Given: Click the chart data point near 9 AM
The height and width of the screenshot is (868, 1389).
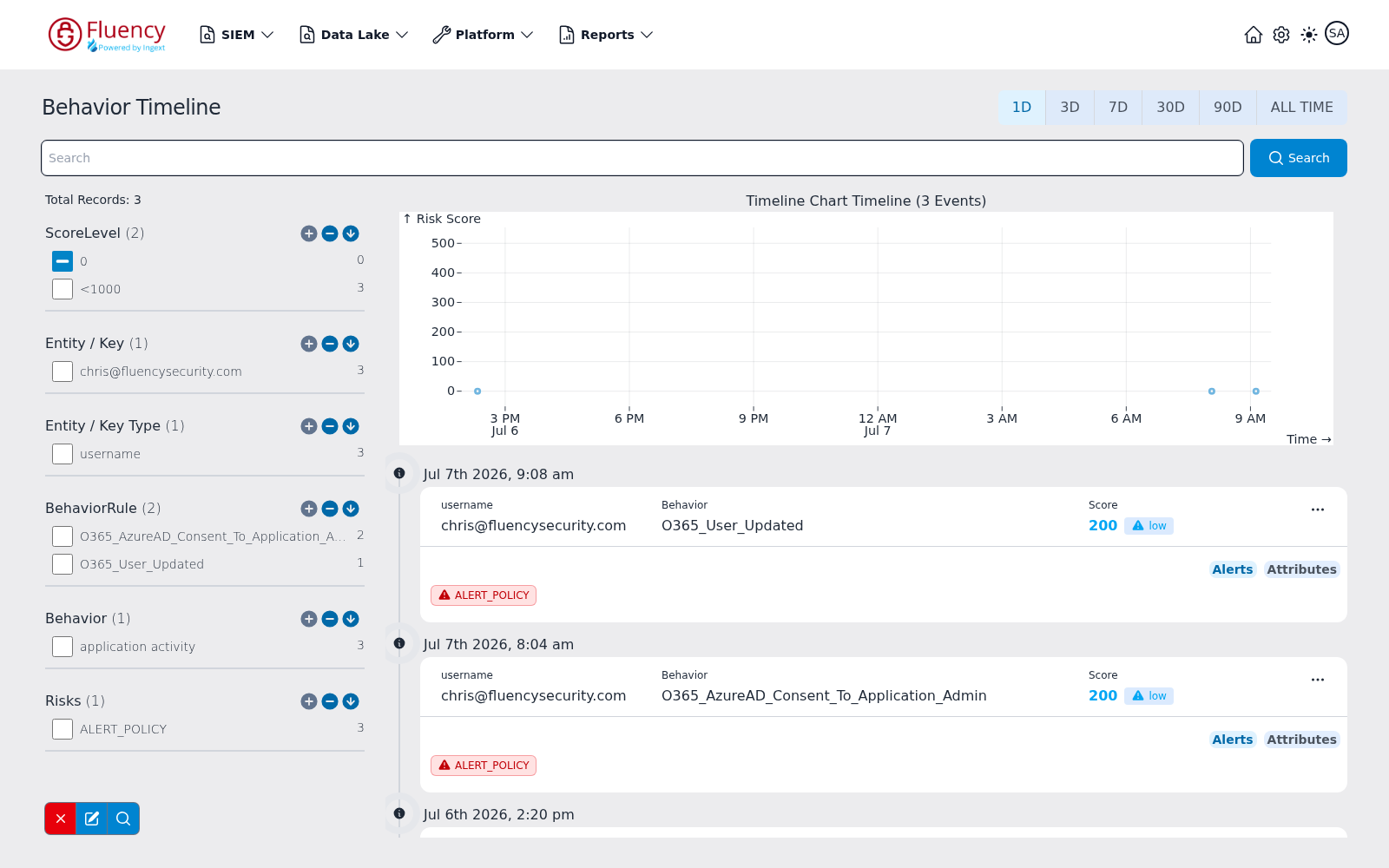Looking at the screenshot, I should [x=1255, y=391].
